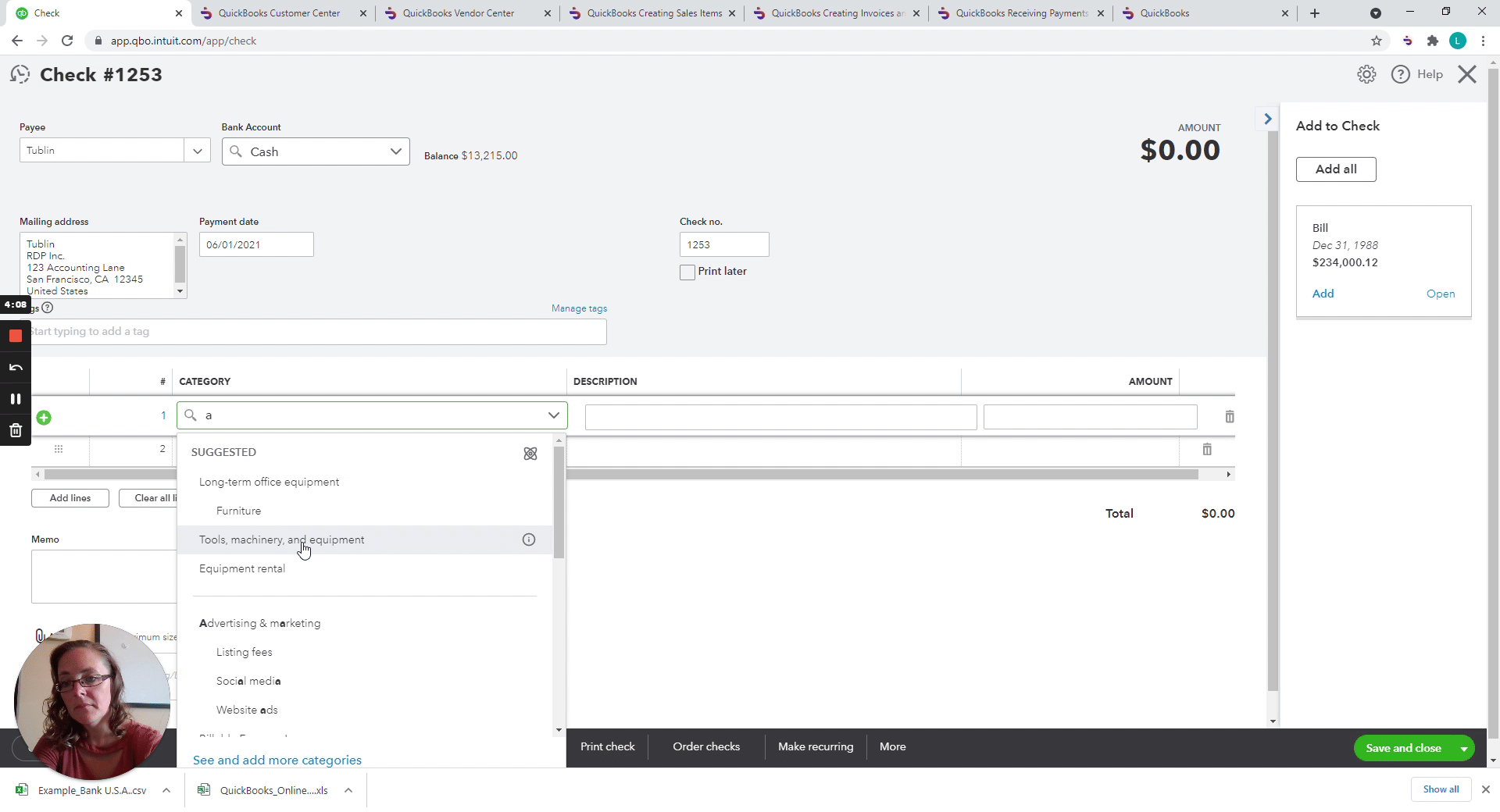Click info icon beside Tools, machinery, and equipment
Image resolution: width=1500 pixels, height=812 pixels.
pos(529,540)
